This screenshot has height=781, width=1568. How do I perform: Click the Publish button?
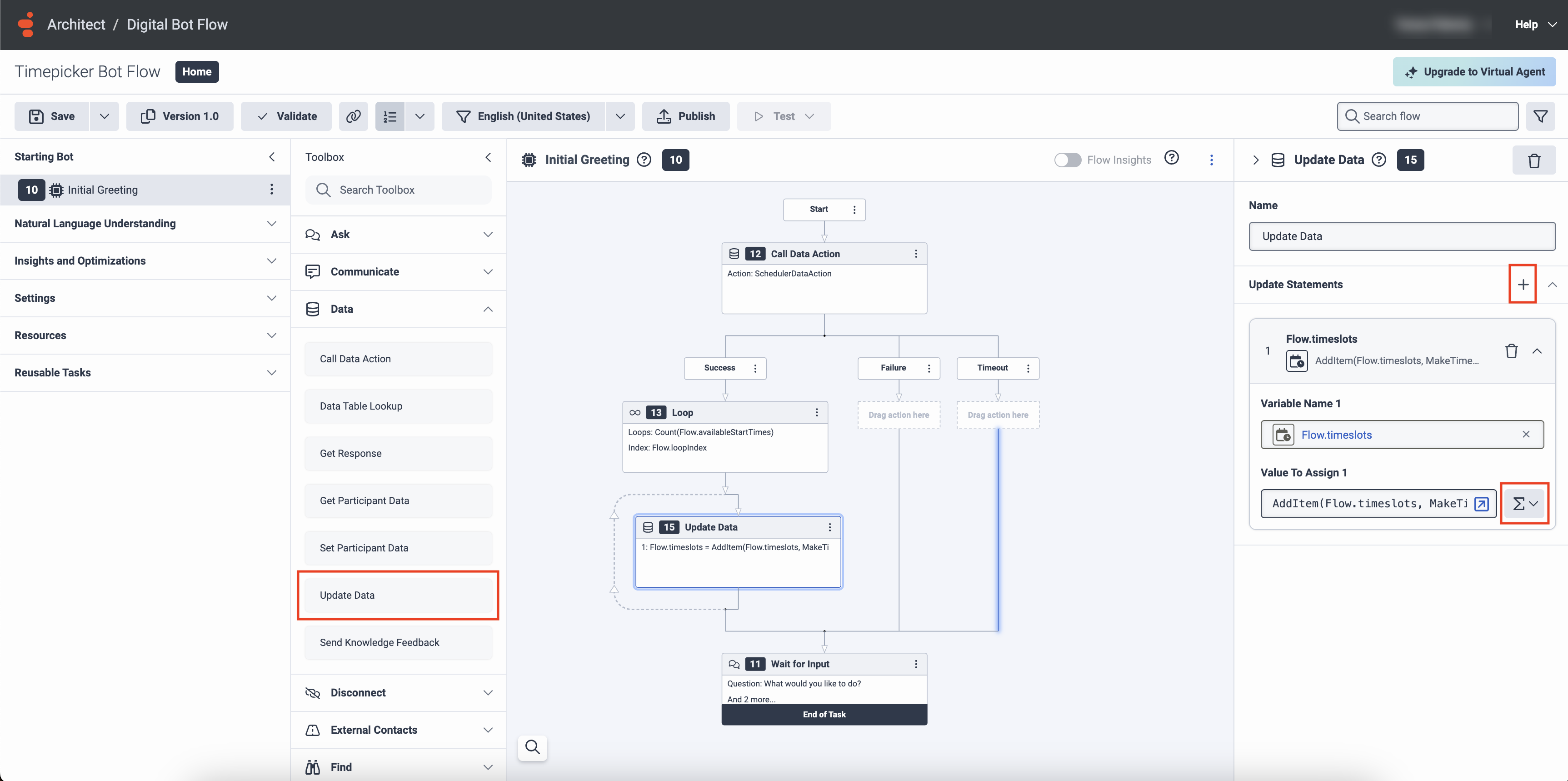[x=685, y=116]
